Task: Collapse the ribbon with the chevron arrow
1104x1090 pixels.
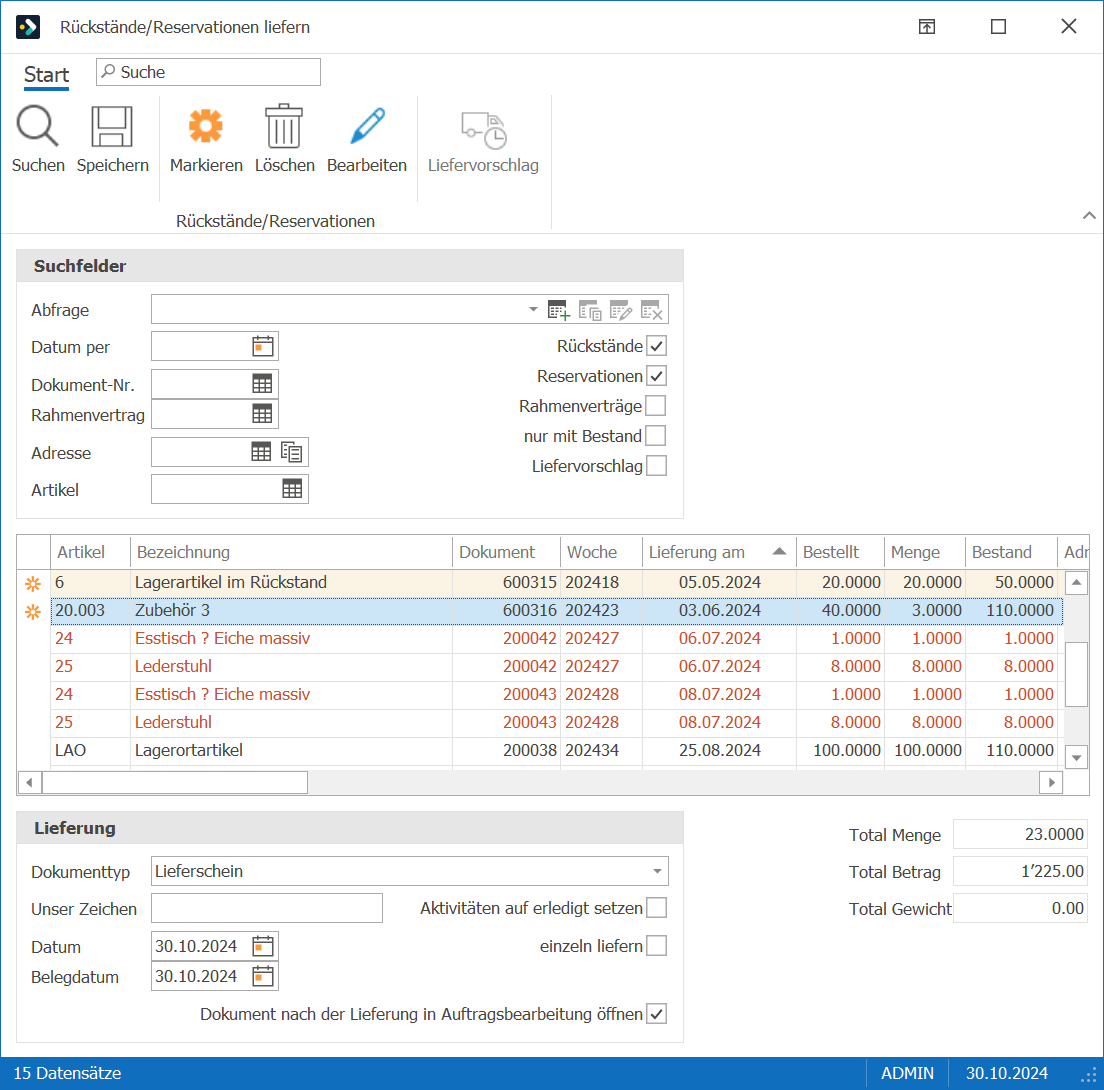Action: click(x=1089, y=215)
